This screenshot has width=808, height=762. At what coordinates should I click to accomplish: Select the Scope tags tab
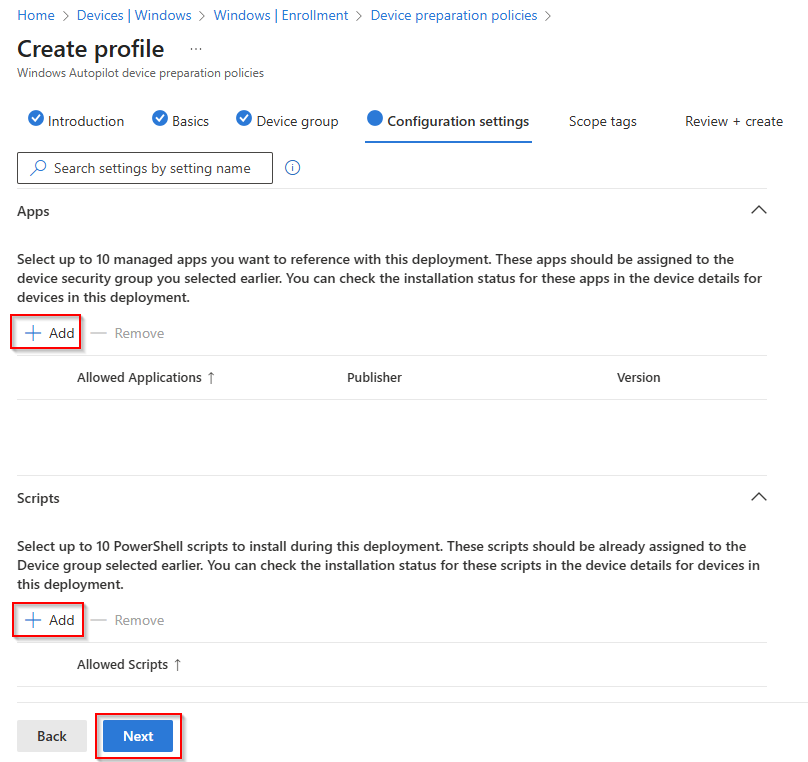[602, 121]
